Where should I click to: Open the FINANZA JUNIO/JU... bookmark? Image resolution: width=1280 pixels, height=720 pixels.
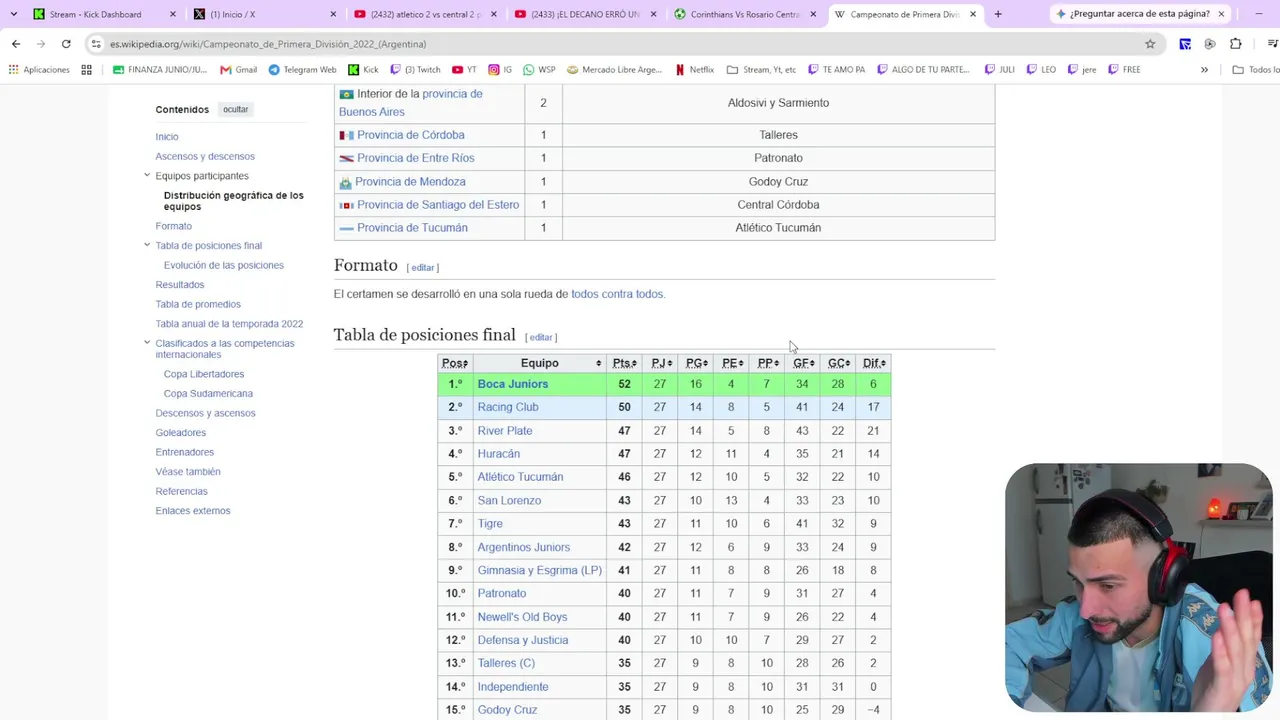(x=160, y=70)
